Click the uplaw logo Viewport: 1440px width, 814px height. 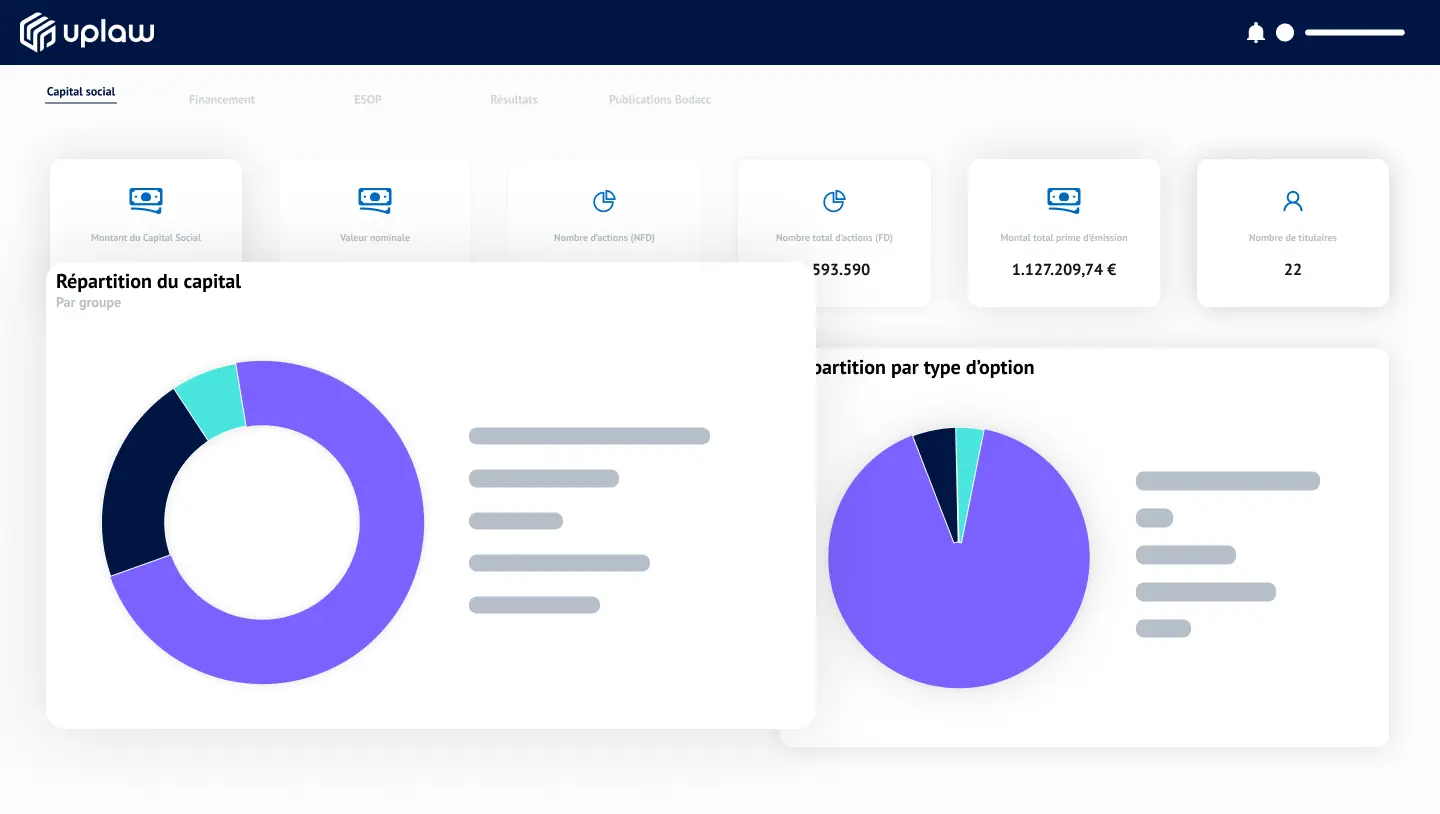click(87, 31)
